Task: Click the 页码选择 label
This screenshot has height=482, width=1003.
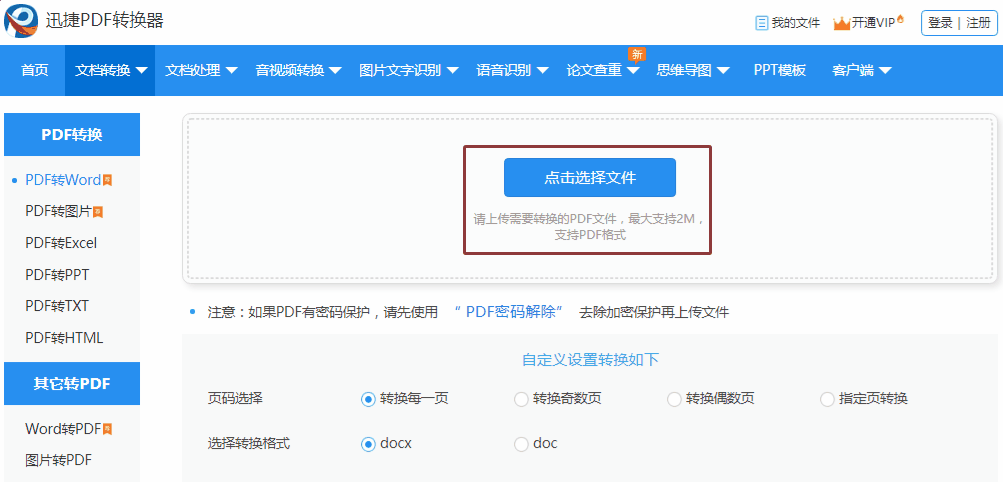Action: click(235, 399)
